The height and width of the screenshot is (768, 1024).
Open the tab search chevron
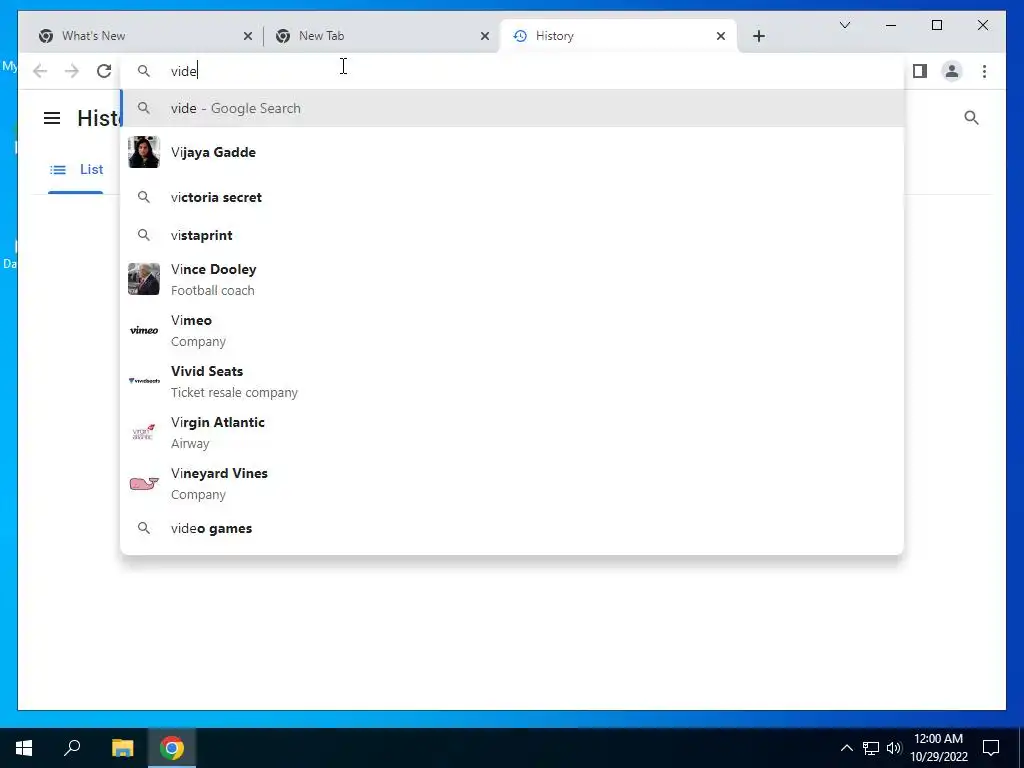click(x=844, y=25)
